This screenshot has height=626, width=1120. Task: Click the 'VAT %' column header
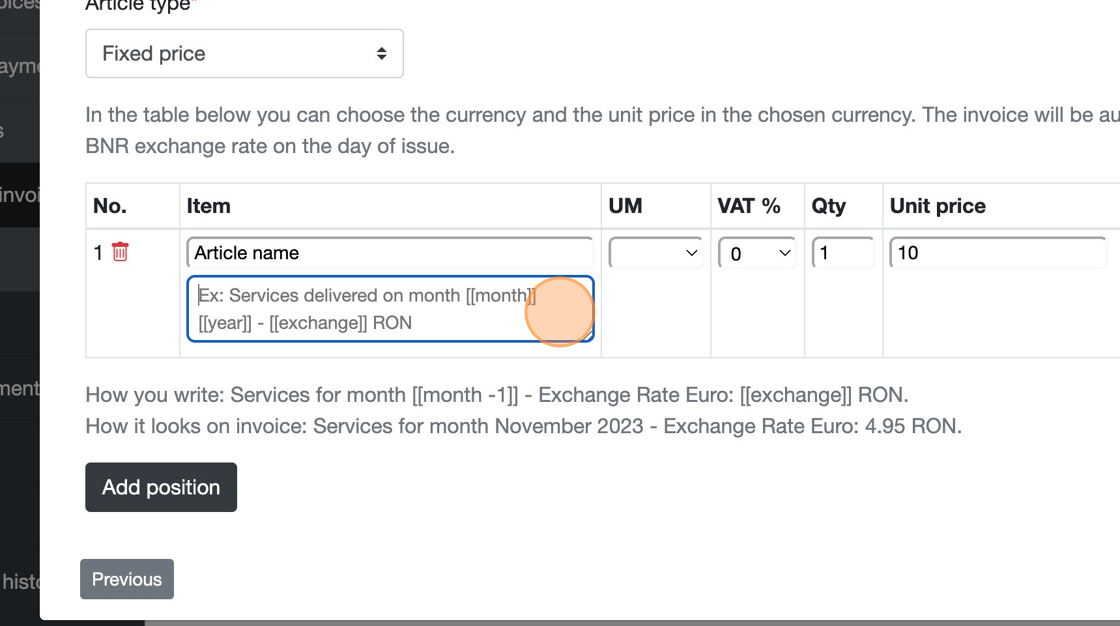coord(749,206)
